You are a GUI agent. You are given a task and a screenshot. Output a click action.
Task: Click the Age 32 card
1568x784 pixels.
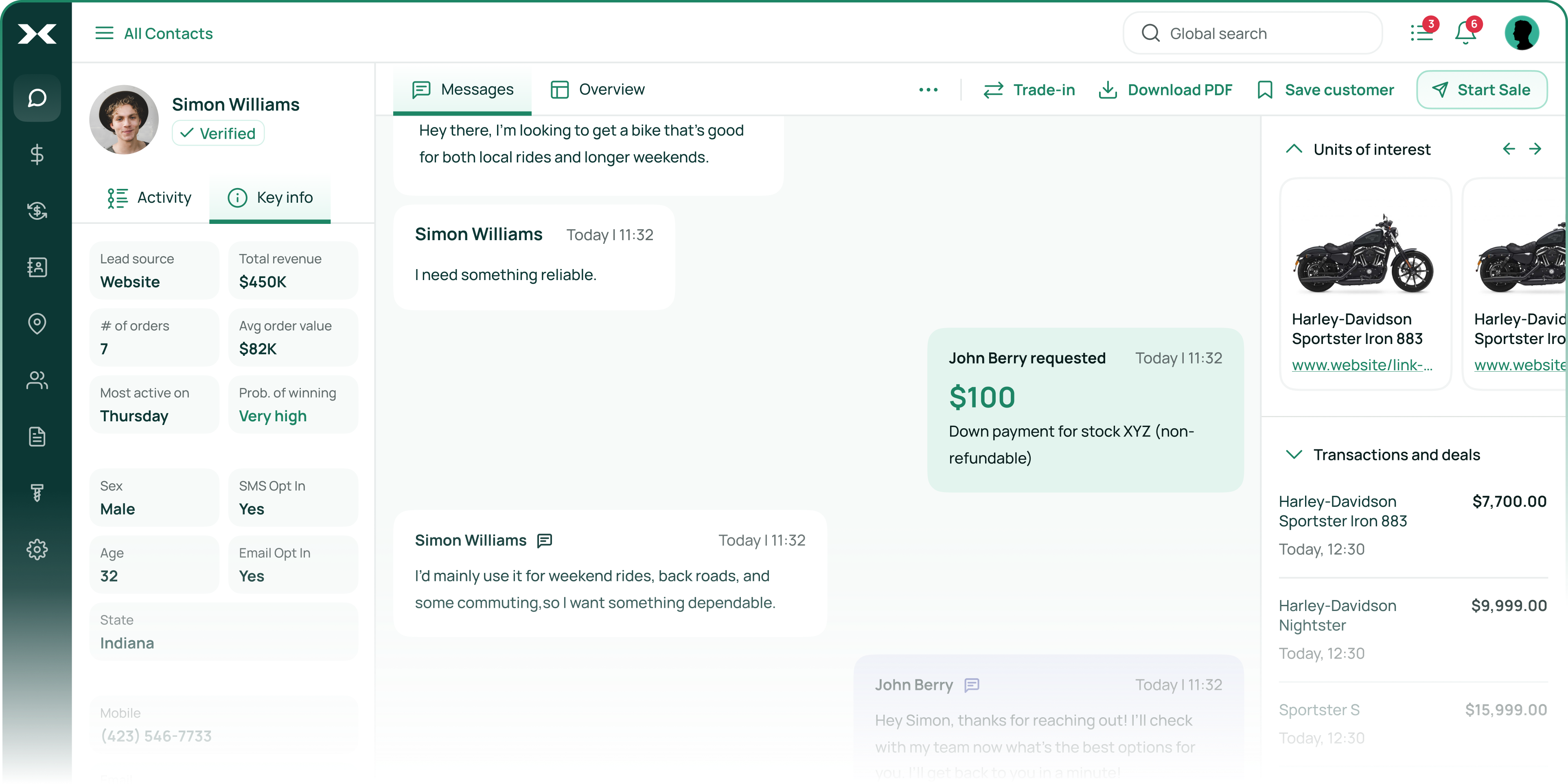coord(155,564)
